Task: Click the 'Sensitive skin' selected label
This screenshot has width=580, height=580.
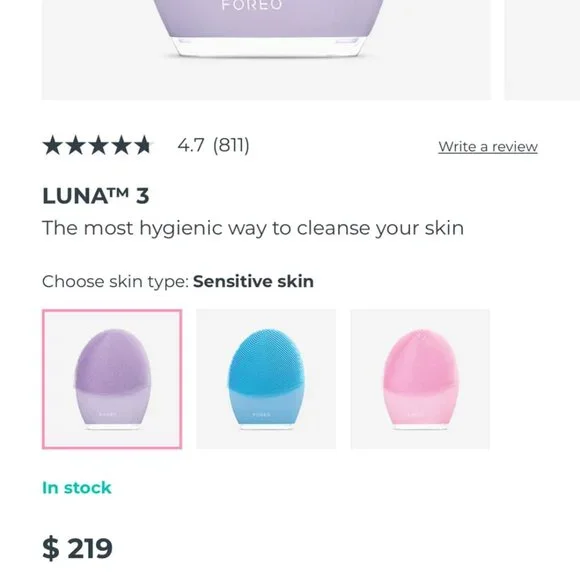Action: 253,281
